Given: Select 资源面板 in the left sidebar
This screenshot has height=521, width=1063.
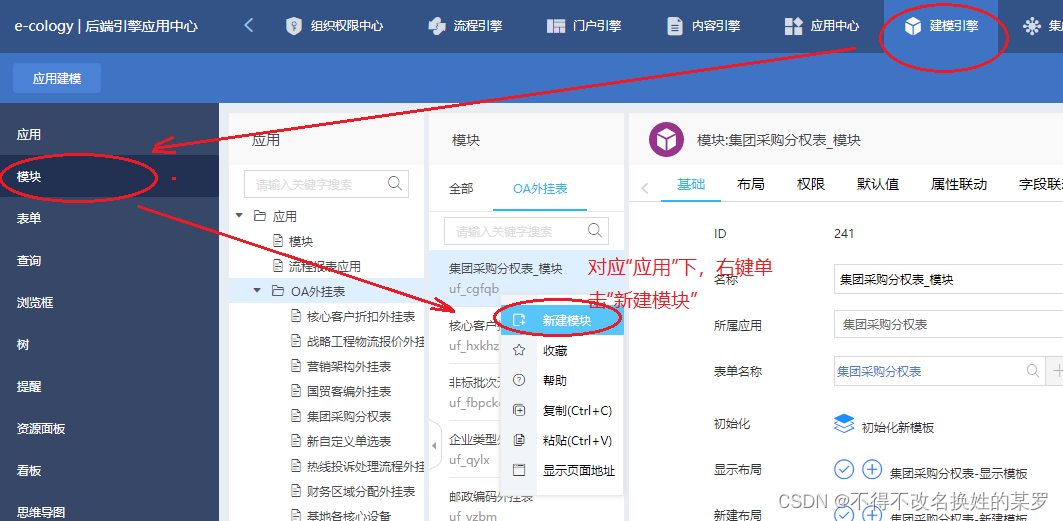Looking at the screenshot, I should pyautogui.click(x=109, y=428).
